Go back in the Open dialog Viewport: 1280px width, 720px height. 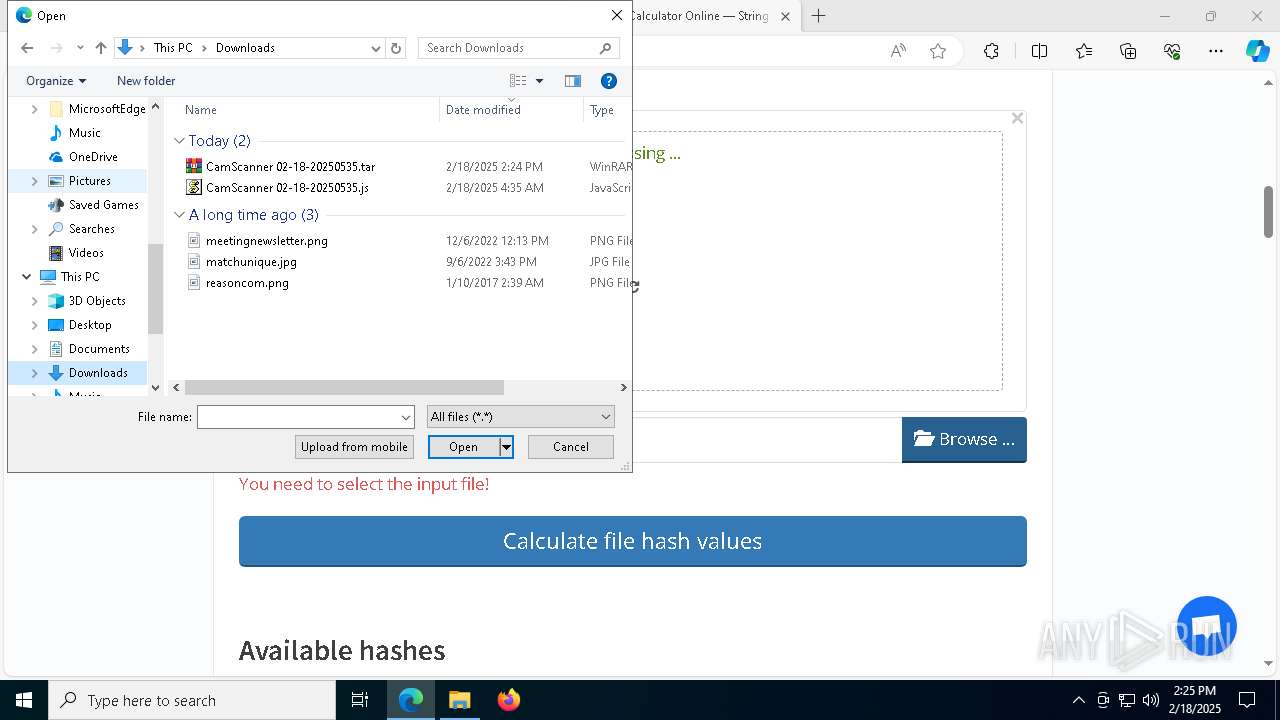(x=27, y=48)
